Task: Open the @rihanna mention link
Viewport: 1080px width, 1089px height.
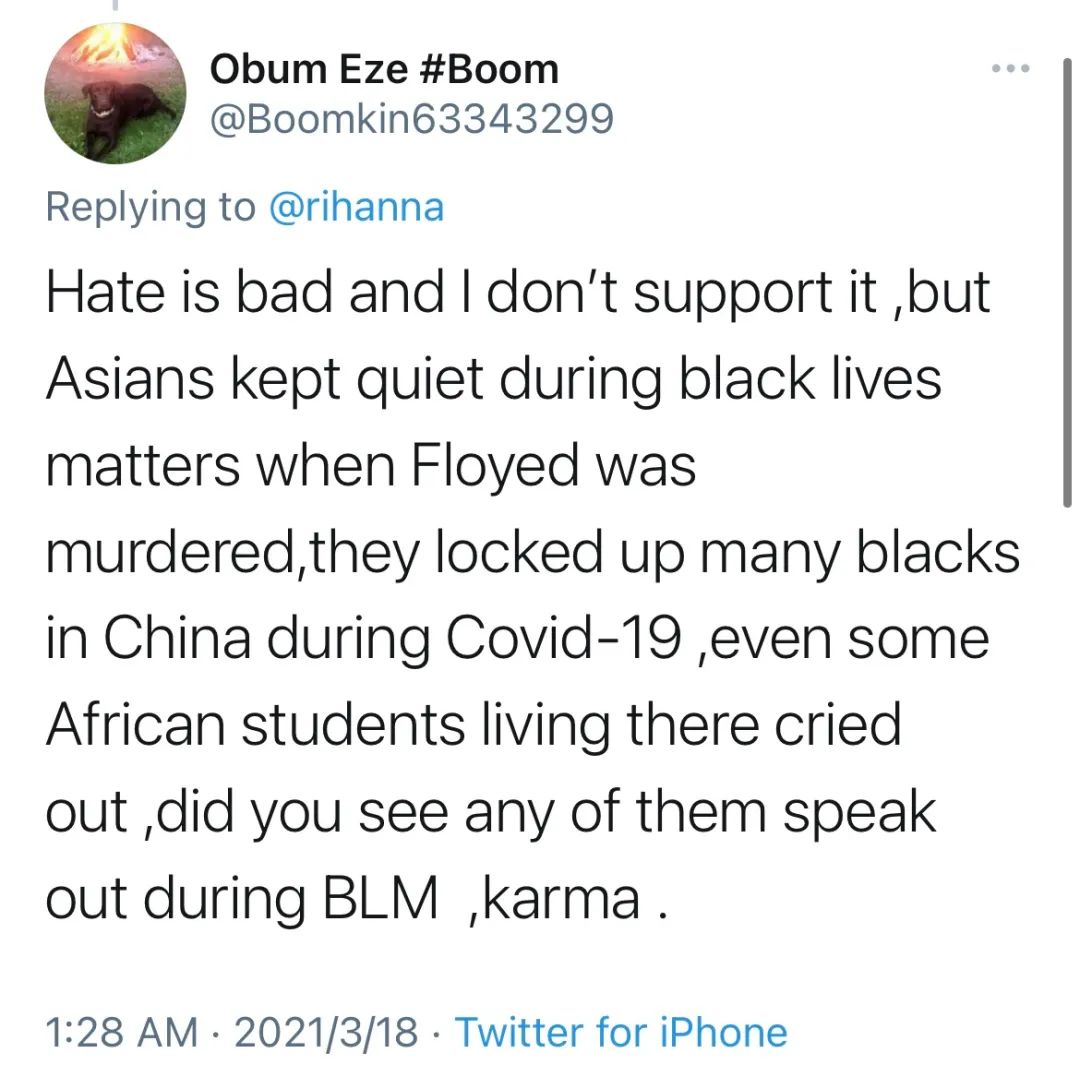Action: pos(356,207)
